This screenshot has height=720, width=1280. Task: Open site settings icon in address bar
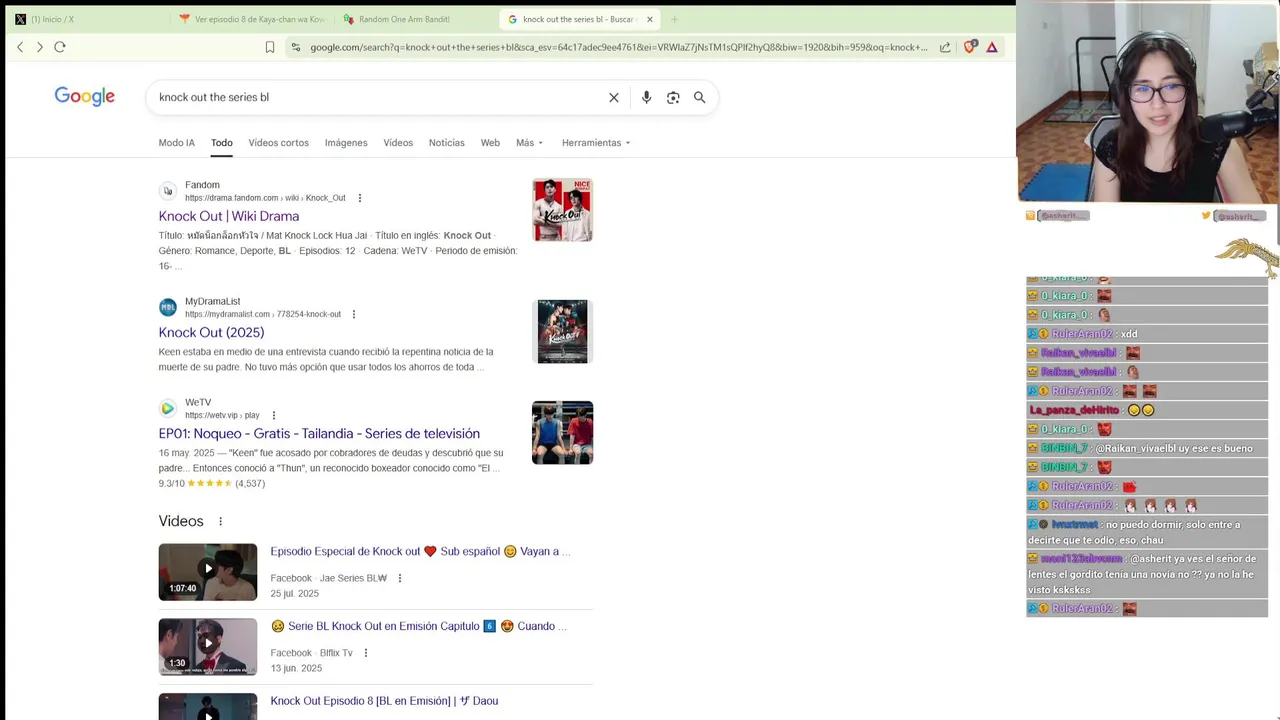295,47
